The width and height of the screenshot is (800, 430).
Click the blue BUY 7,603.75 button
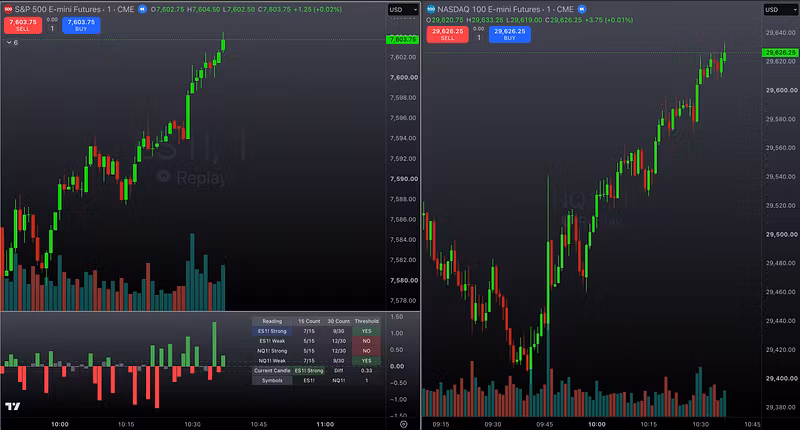pyautogui.click(x=81, y=25)
